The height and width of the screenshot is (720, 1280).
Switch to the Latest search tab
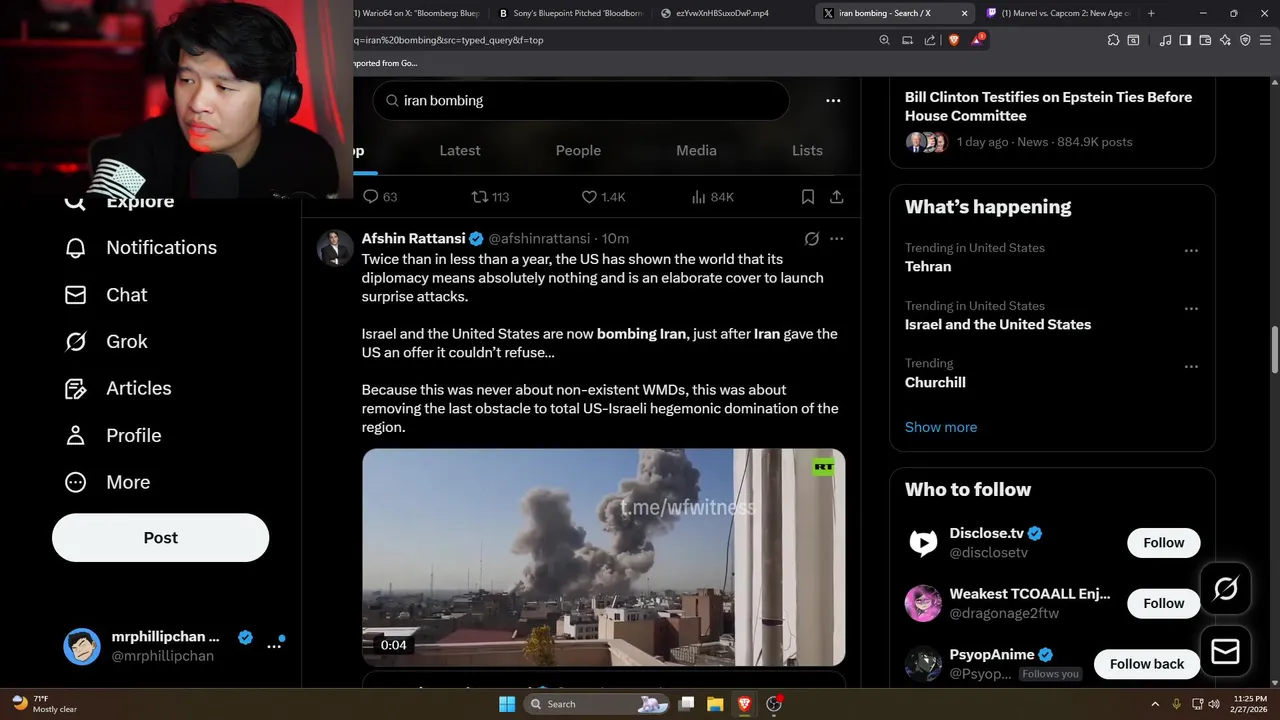click(460, 151)
